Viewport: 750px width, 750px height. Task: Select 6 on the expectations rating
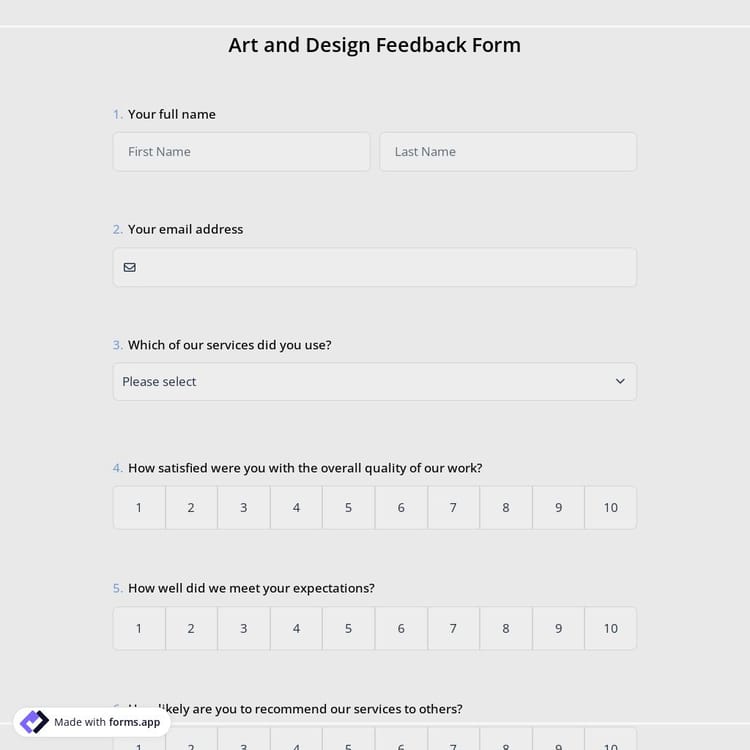[401, 628]
